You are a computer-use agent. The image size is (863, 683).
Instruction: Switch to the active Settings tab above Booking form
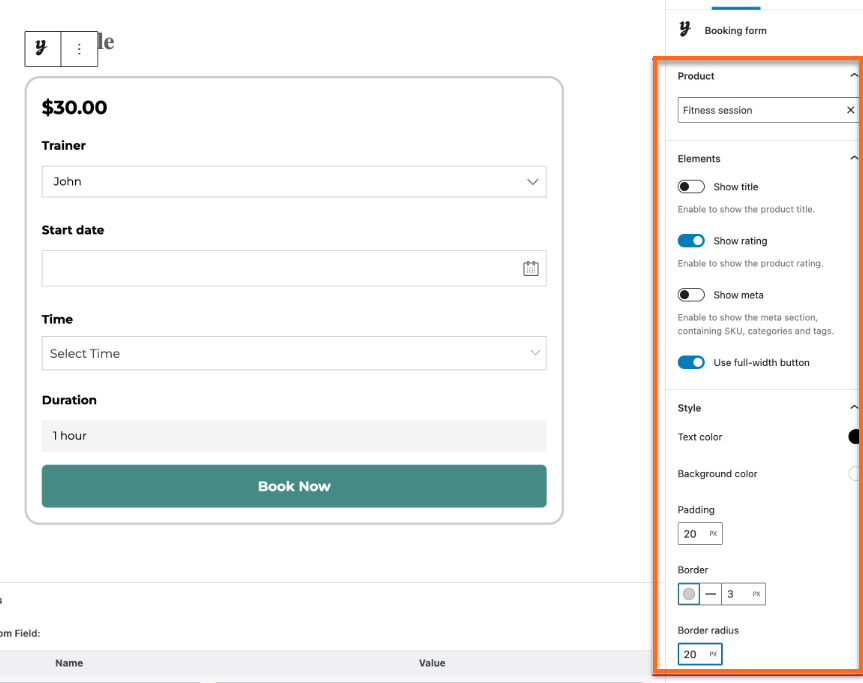coord(737,4)
